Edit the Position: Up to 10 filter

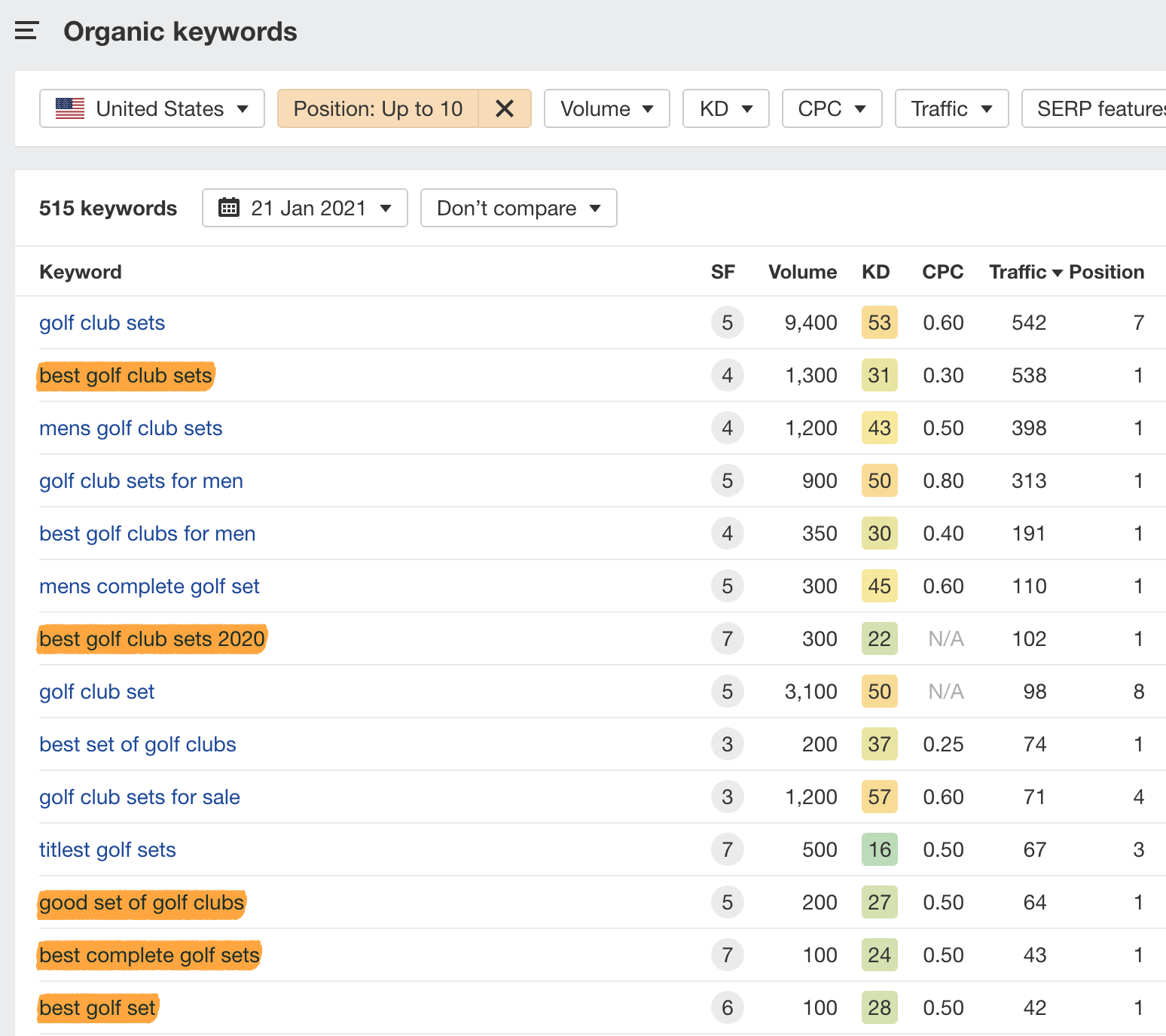pyautogui.click(x=378, y=109)
